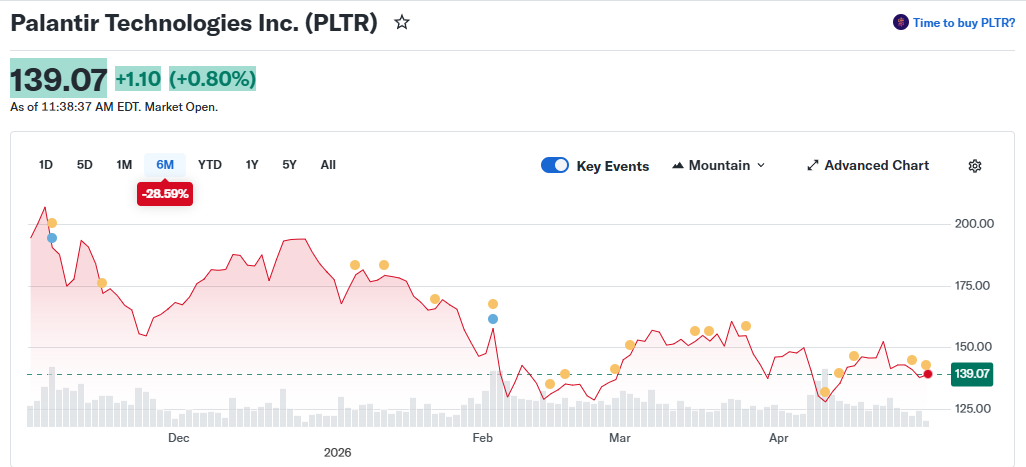Click the star icon to follow PLTR

coord(402,22)
